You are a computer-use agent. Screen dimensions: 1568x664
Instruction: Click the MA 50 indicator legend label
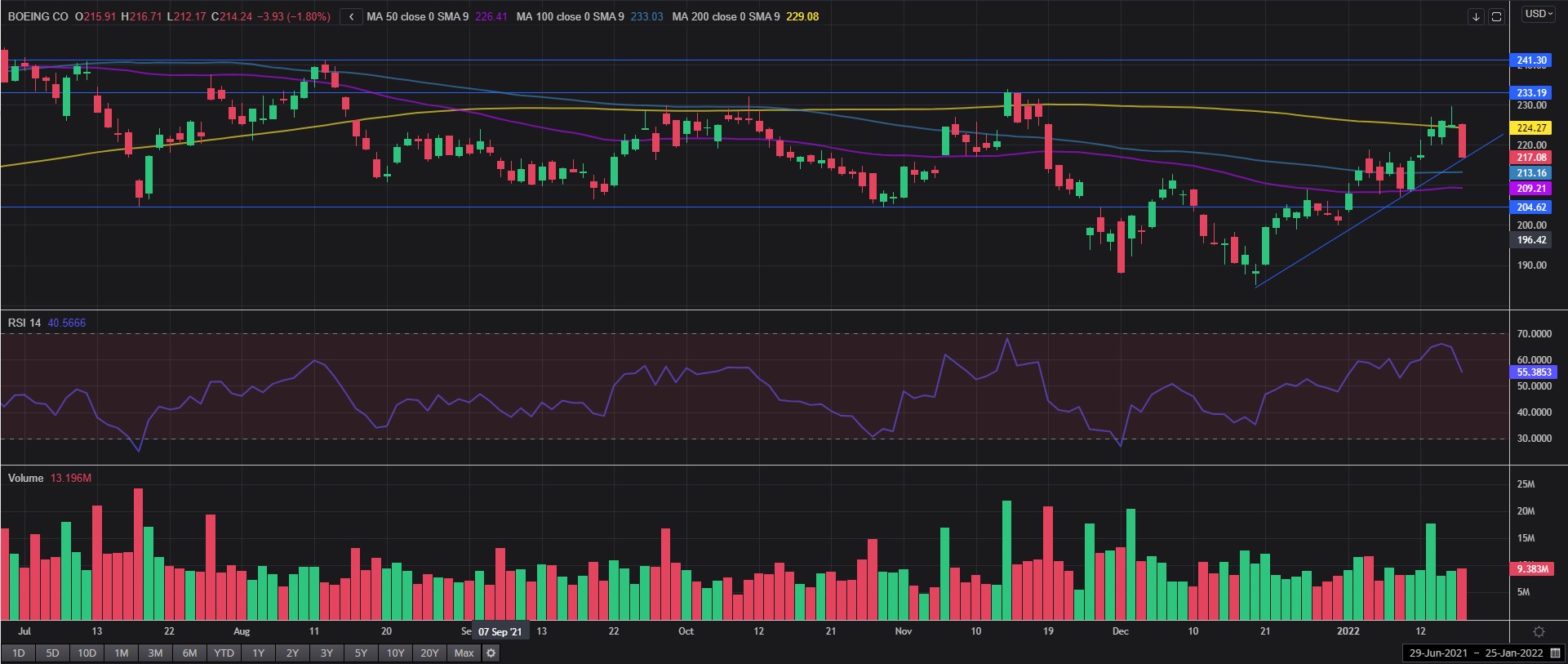coord(417,16)
